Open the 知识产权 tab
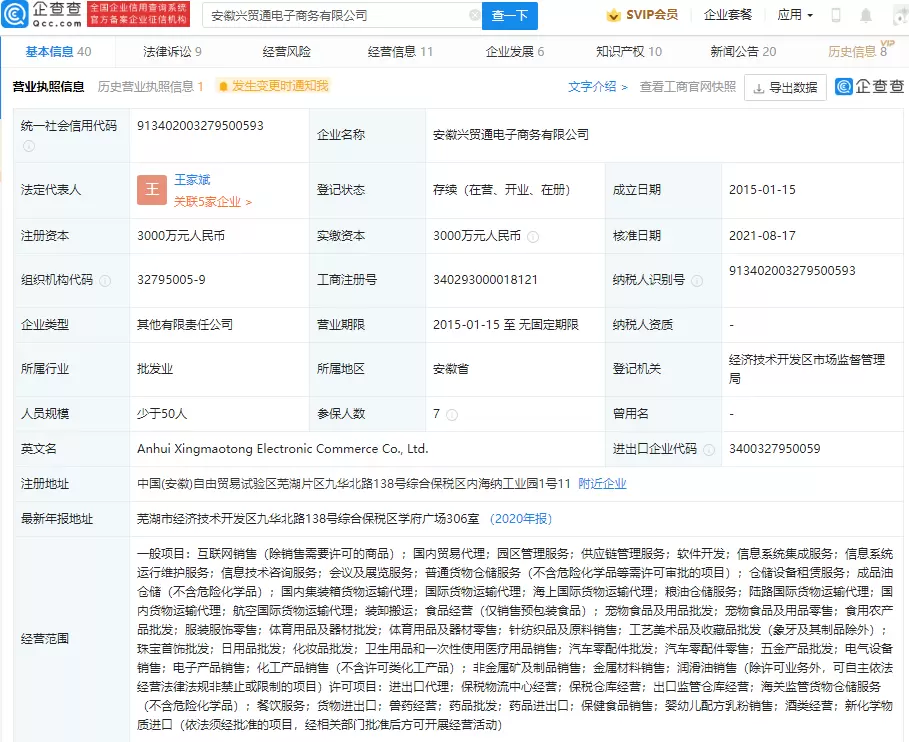909x742 pixels. pyautogui.click(x=628, y=52)
